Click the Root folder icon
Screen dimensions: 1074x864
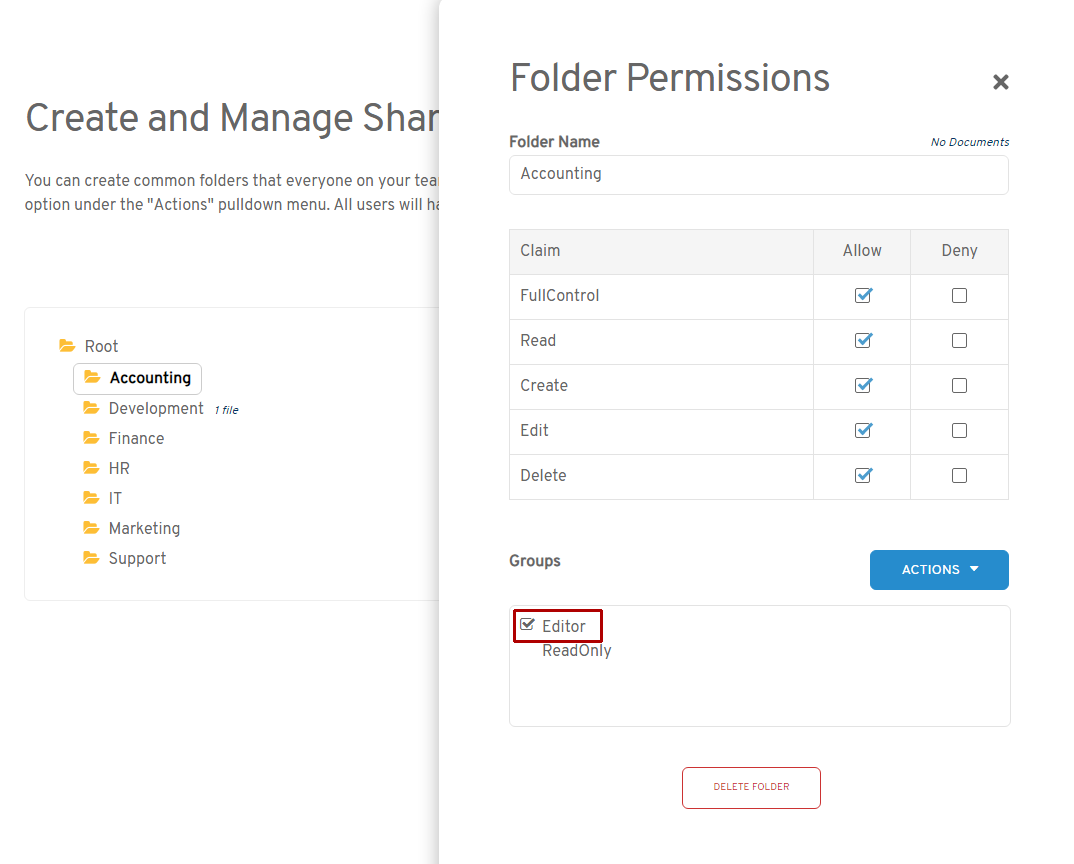point(67,346)
